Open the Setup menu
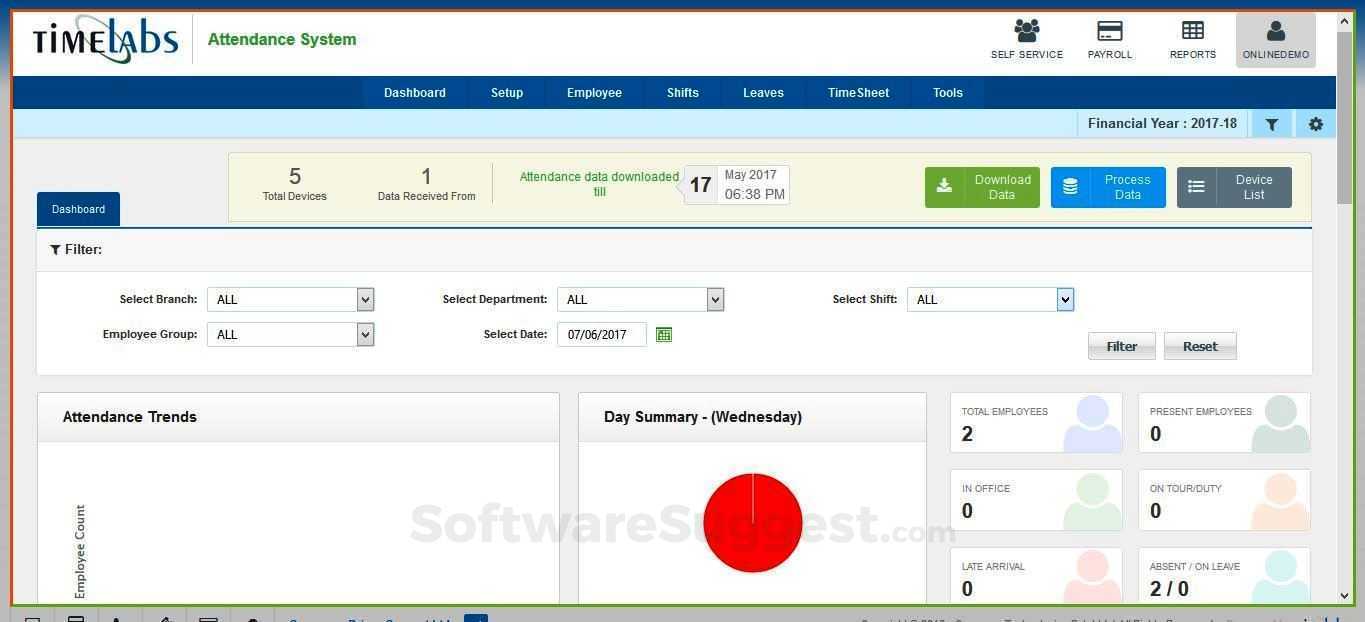This screenshot has height=622, width=1365. pos(507,93)
